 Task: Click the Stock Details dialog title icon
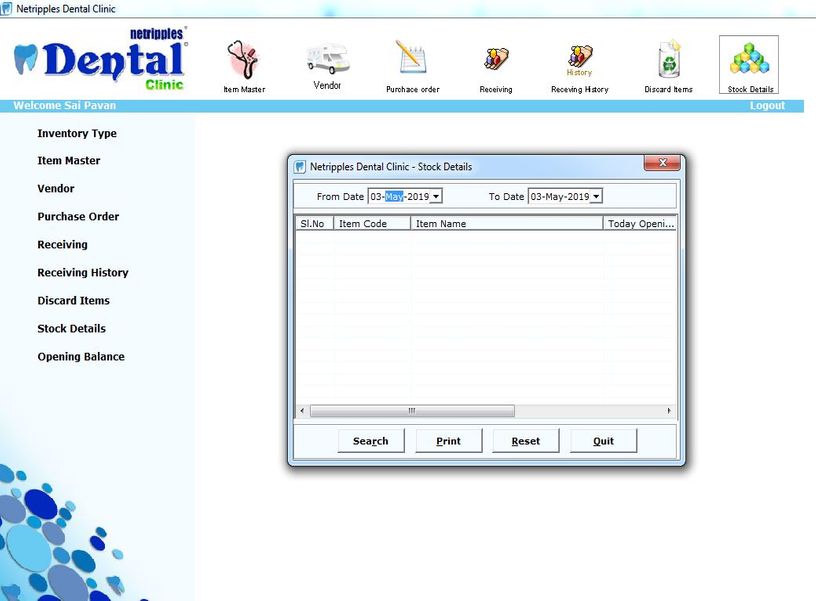300,167
